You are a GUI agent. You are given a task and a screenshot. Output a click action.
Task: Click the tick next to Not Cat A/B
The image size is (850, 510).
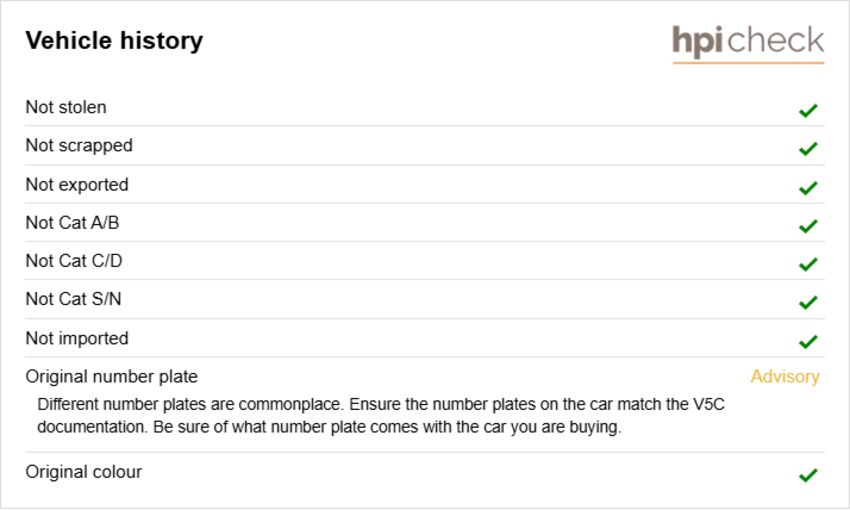tap(808, 225)
